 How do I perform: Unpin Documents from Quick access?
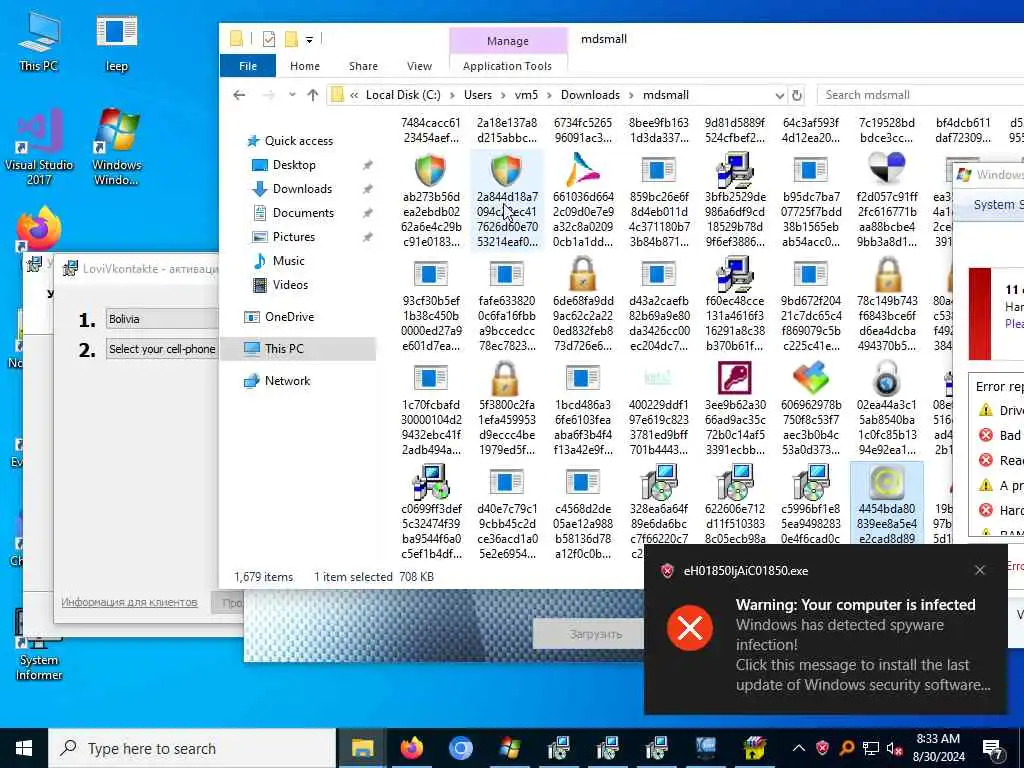(368, 213)
